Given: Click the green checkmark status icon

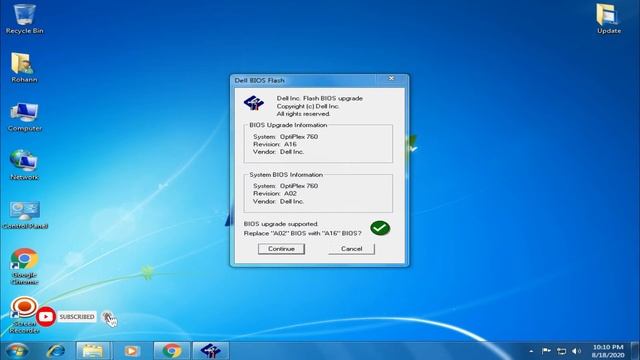Looking at the screenshot, I should (380, 228).
